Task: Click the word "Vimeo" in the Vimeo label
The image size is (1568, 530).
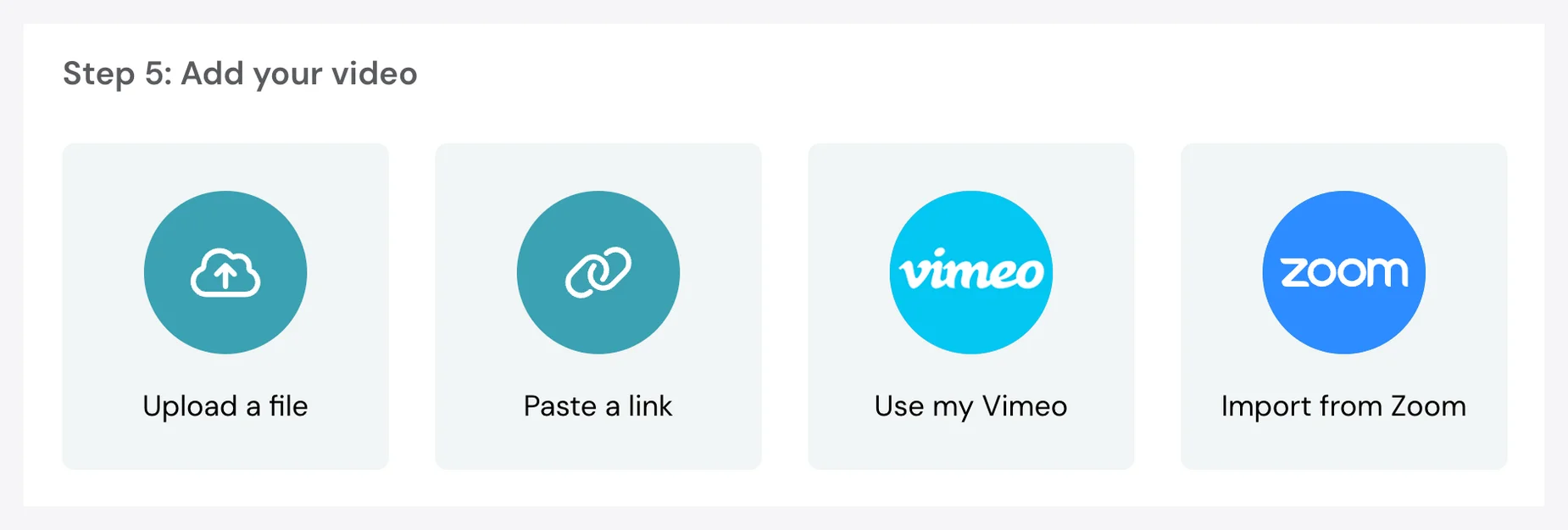Action: (1025, 406)
